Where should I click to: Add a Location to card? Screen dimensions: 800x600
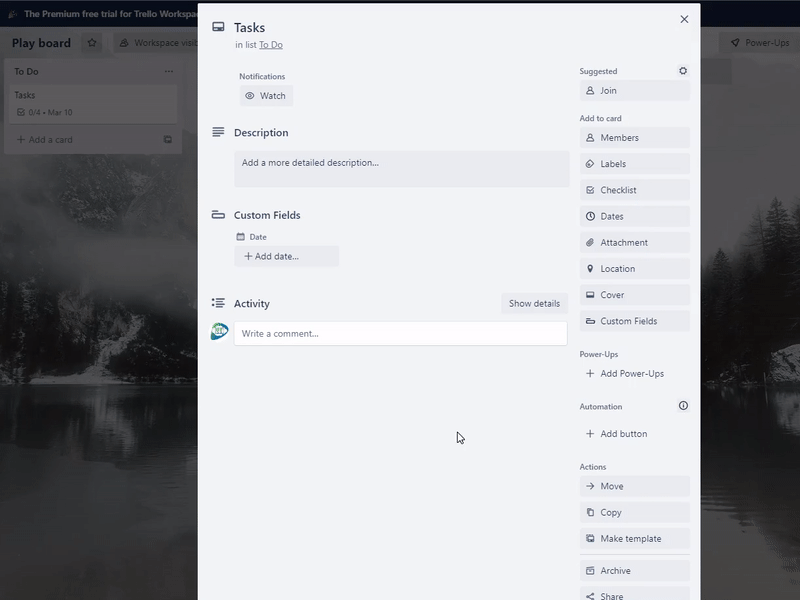click(635, 269)
